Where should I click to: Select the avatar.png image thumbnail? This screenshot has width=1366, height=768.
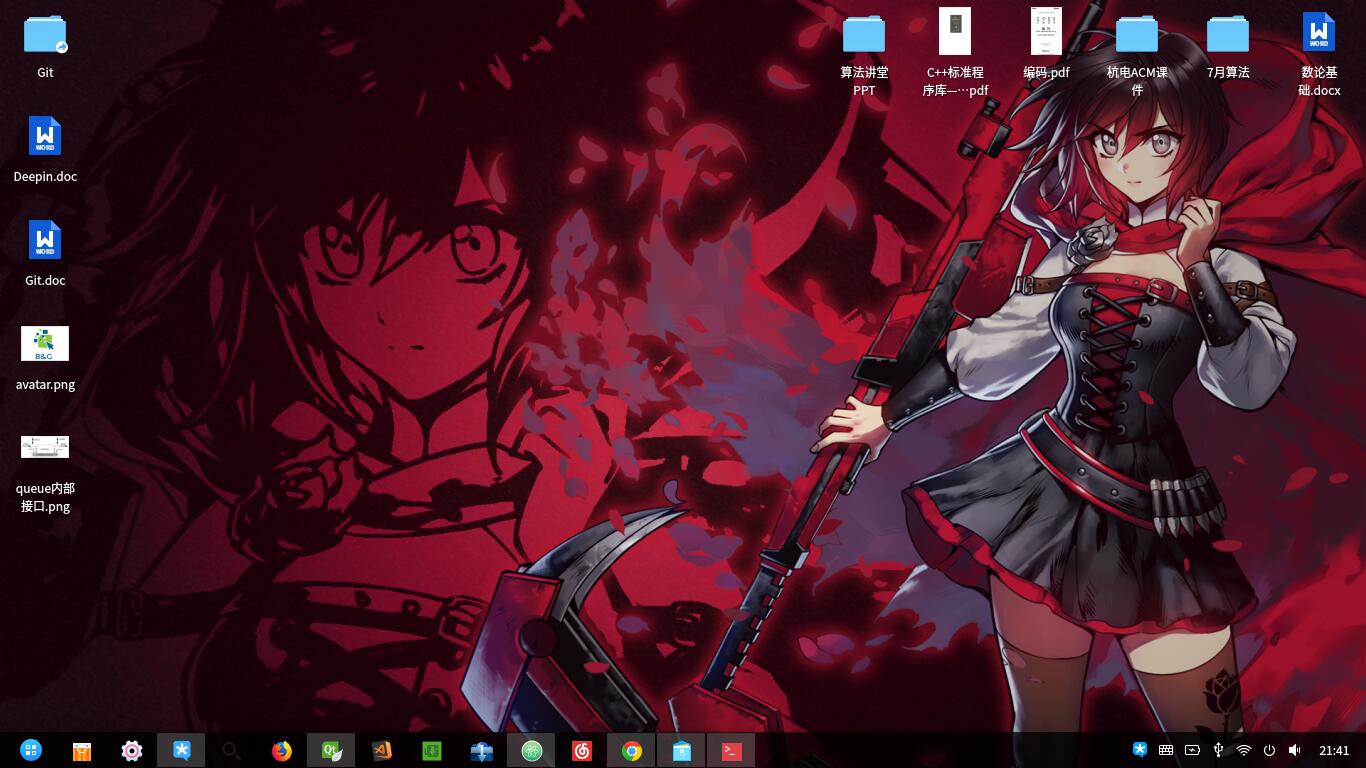pos(45,344)
